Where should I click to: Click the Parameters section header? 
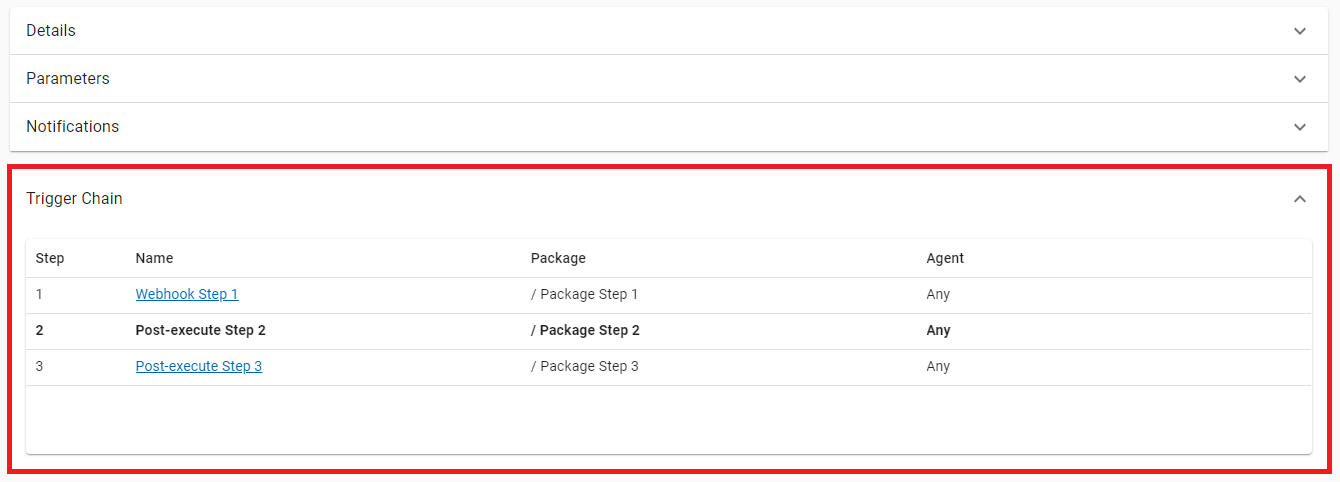tap(68, 79)
